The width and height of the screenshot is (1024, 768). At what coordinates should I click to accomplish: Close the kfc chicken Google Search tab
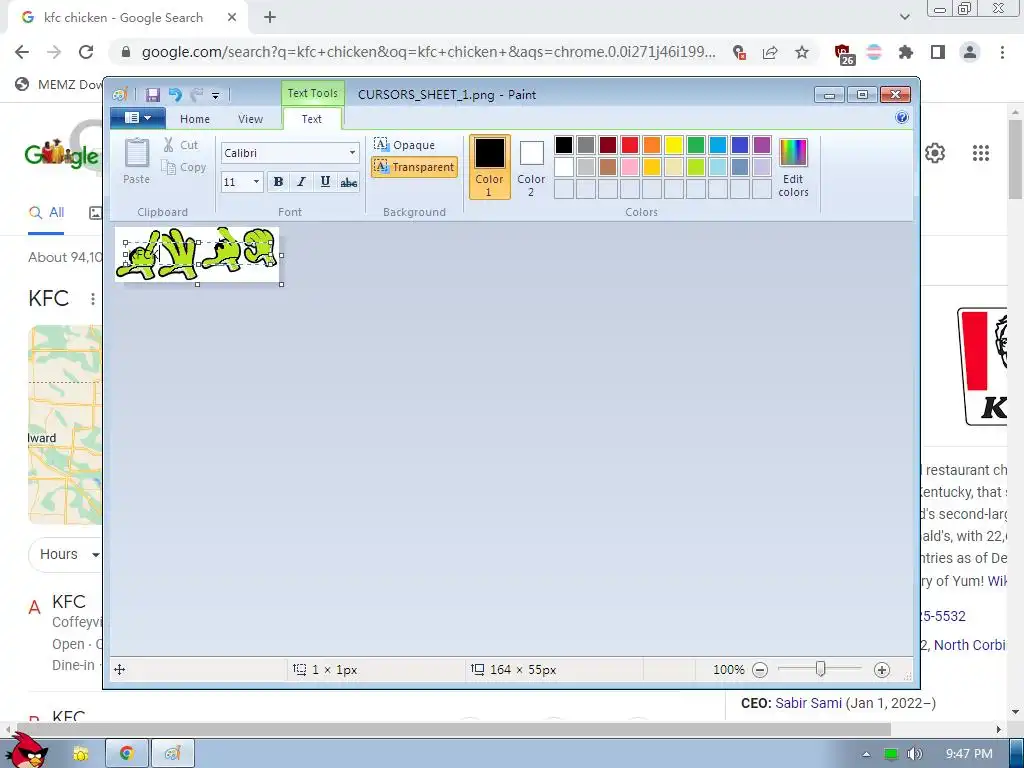(x=232, y=18)
